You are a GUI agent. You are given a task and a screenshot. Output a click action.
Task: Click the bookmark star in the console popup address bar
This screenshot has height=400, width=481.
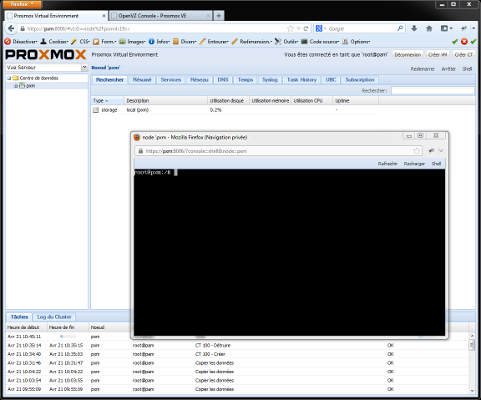click(416, 151)
